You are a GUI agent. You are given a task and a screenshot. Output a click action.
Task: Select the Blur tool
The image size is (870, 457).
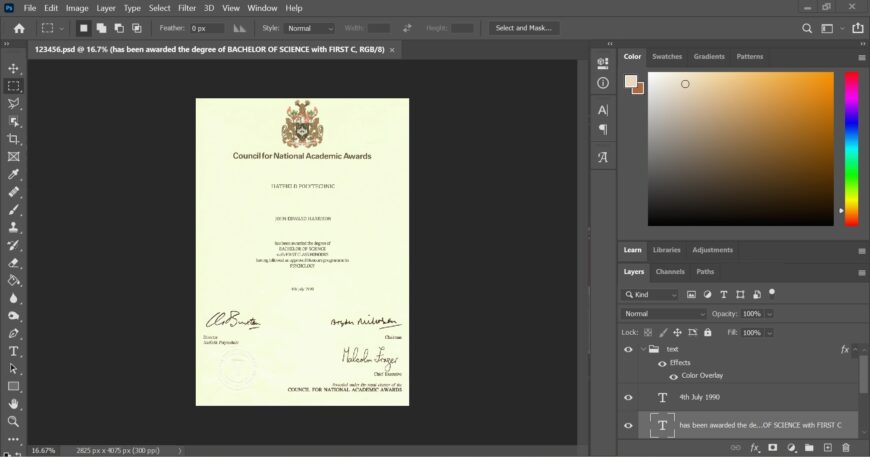[x=13, y=298]
